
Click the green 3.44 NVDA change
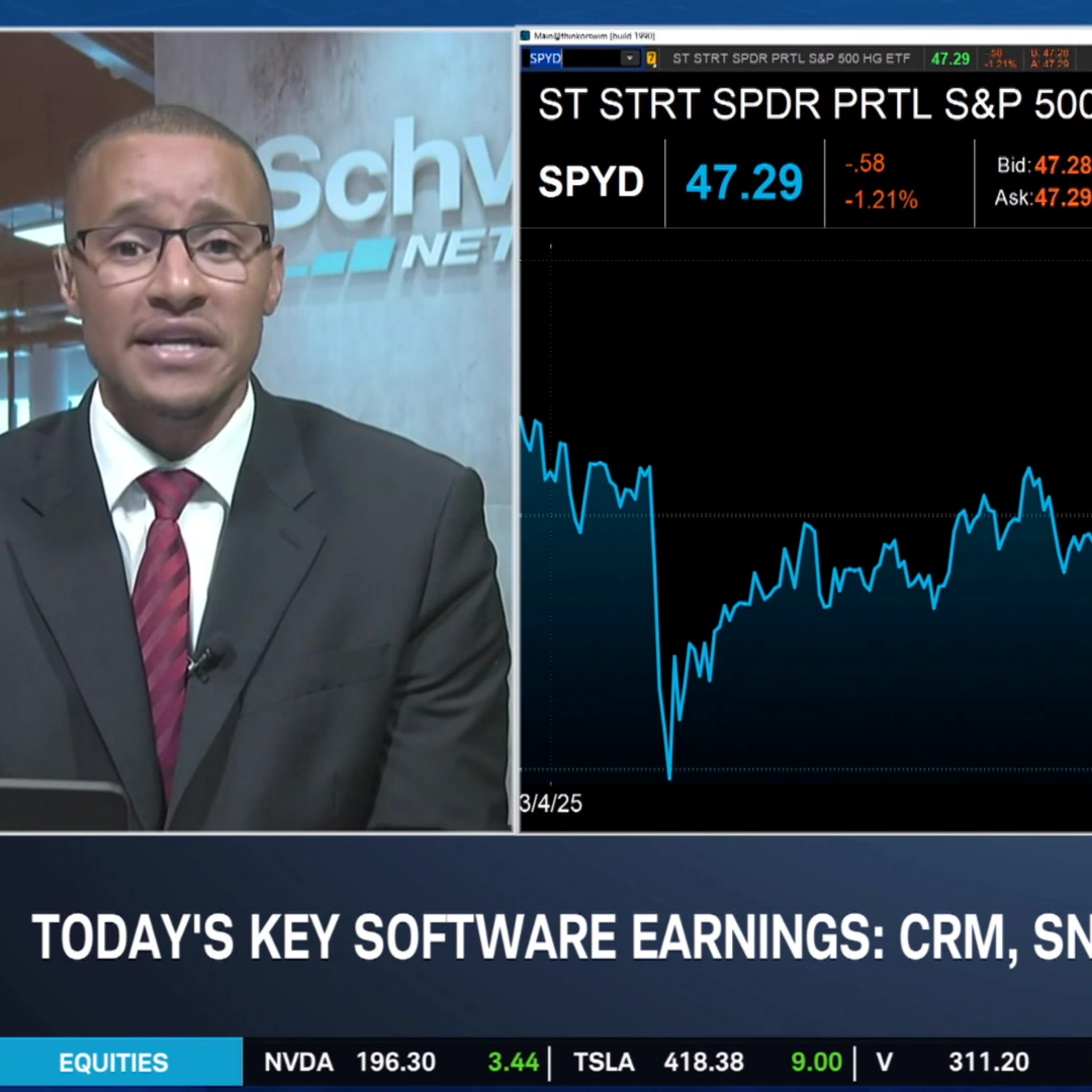[513, 1063]
